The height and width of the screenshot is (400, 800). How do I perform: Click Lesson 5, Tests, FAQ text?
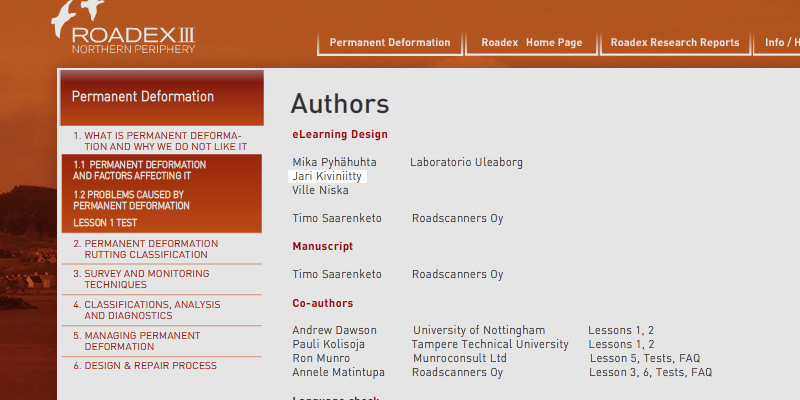(x=645, y=358)
